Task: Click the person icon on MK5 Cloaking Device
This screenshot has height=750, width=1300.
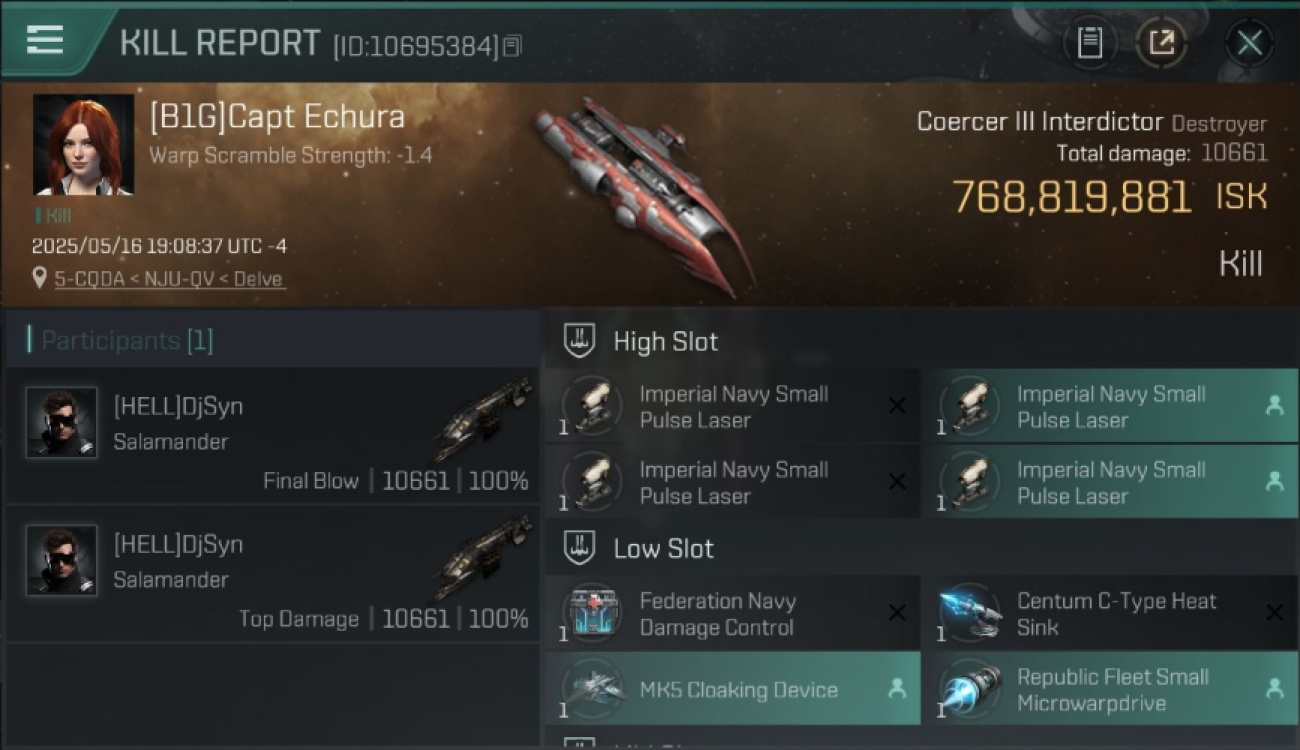Action: (897, 688)
